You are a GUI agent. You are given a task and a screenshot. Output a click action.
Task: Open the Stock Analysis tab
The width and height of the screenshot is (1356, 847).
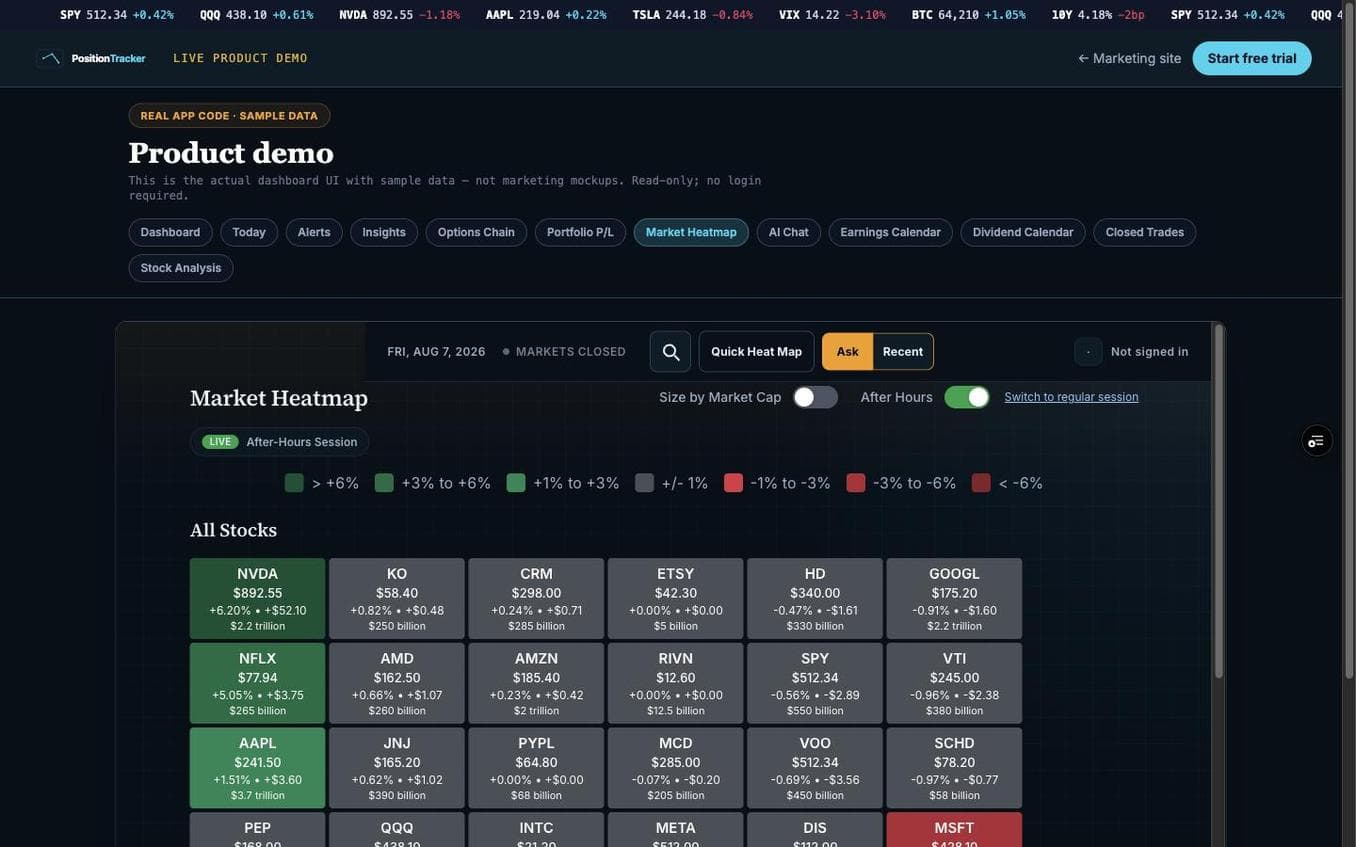click(x=181, y=268)
